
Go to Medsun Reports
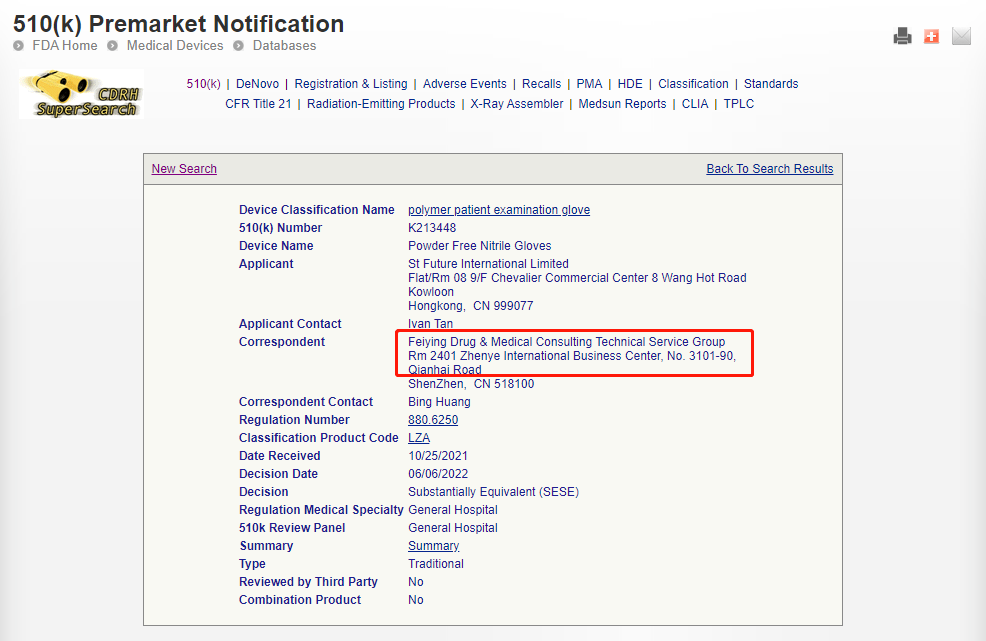pos(622,104)
